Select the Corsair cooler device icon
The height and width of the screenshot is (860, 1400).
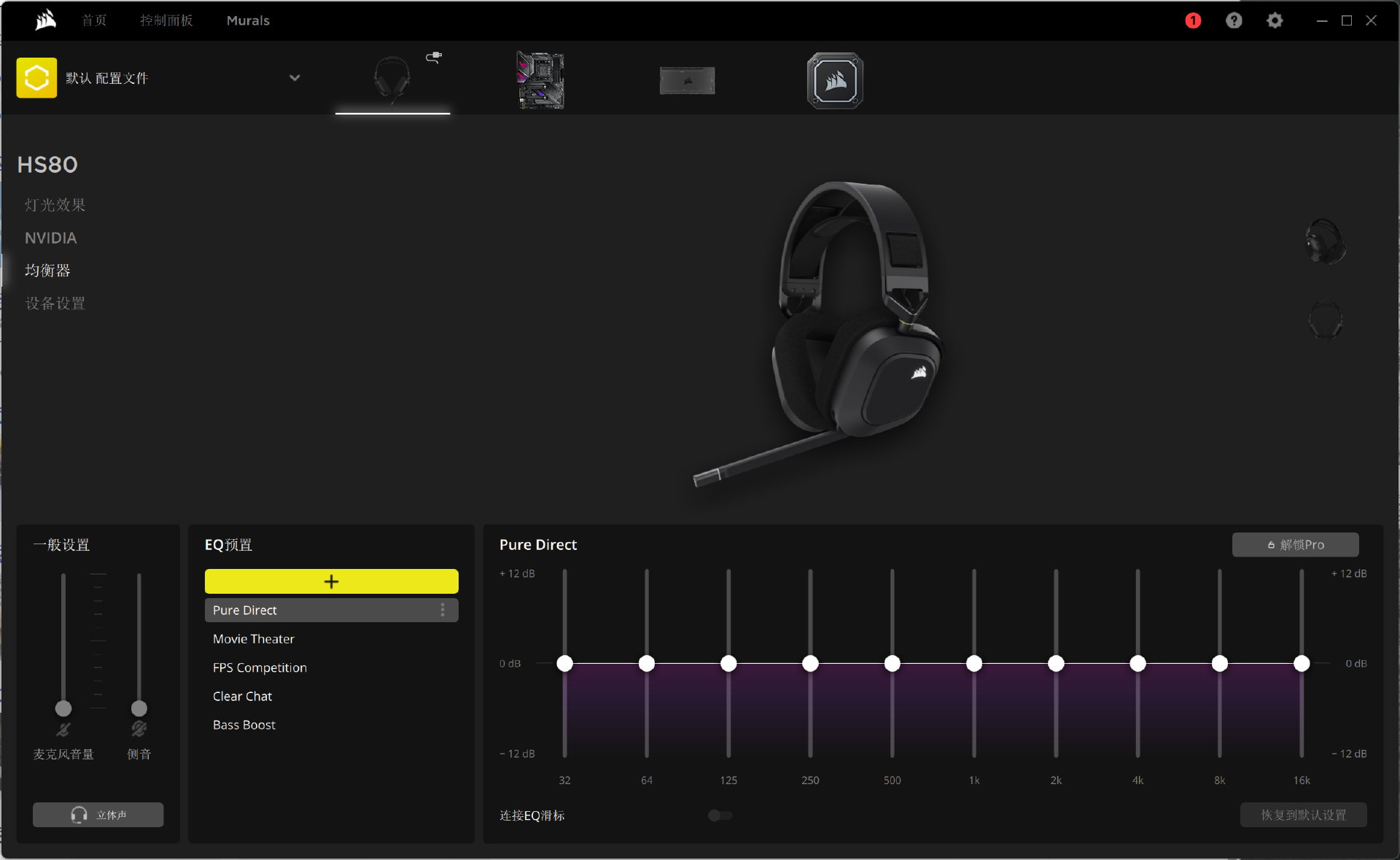(835, 80)
